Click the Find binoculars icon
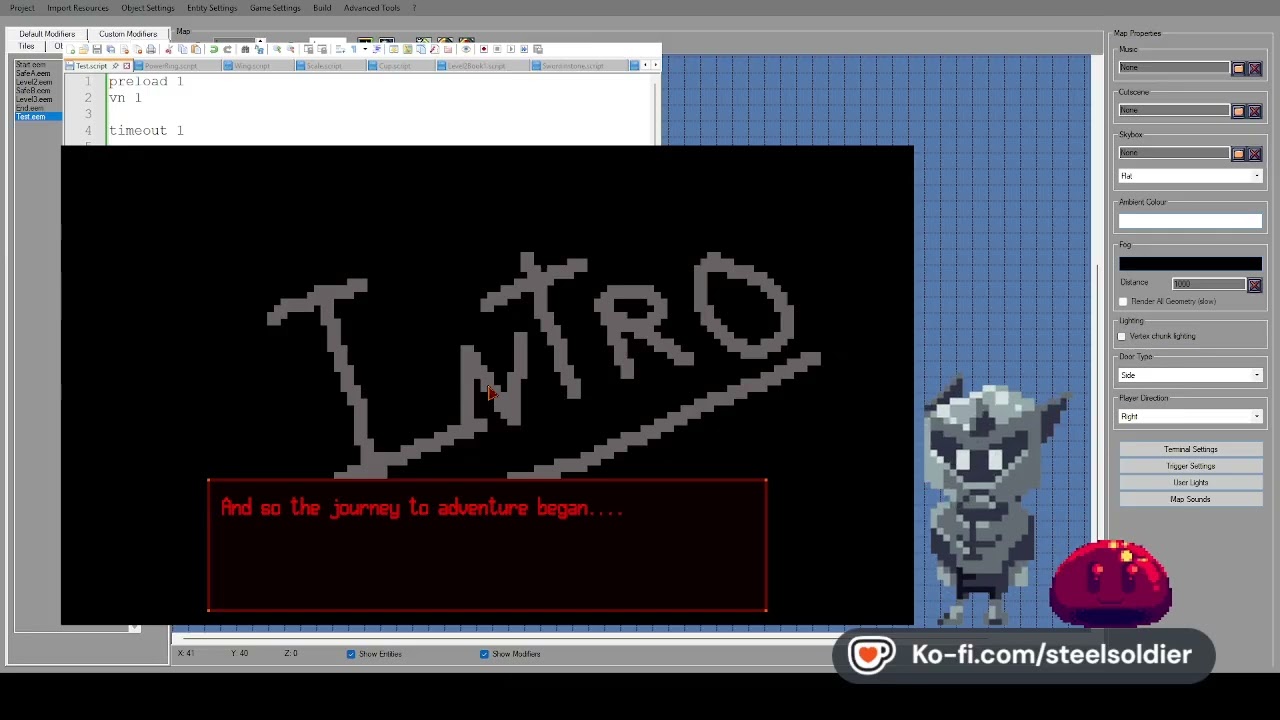 tap(245, 49)
